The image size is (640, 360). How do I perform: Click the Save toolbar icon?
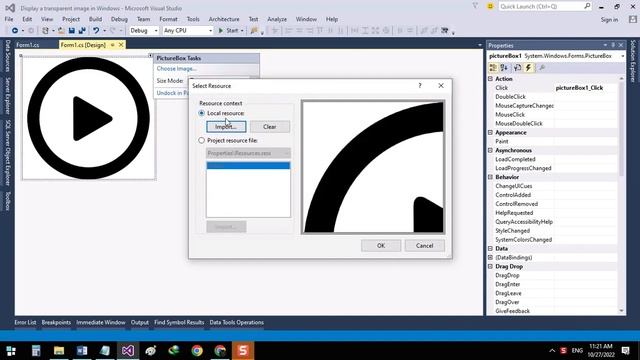pyautogui.click(x=71, y=31)
